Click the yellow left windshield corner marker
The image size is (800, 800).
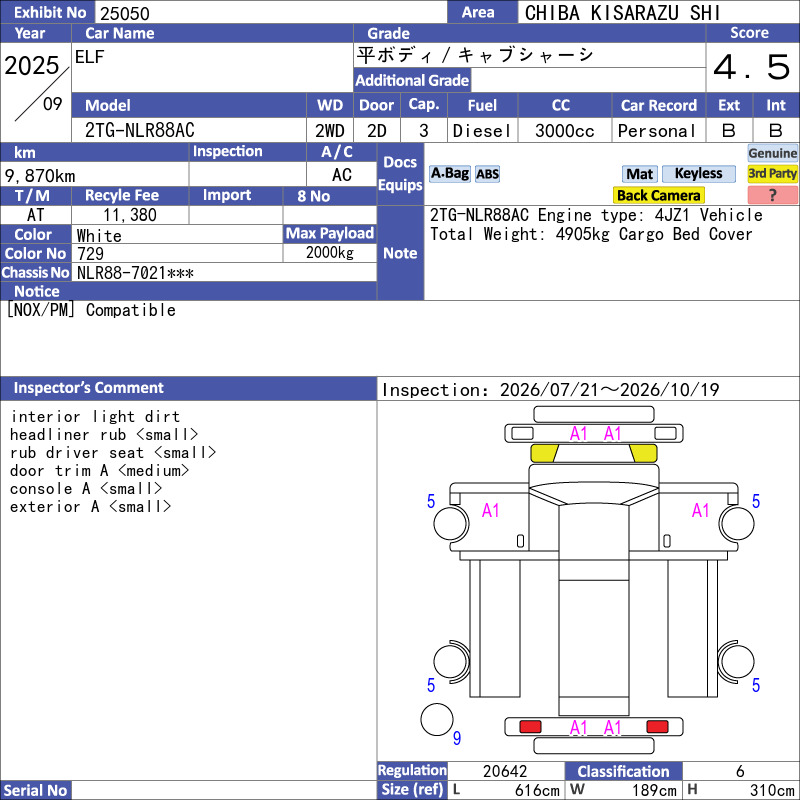tap(544, 453)
